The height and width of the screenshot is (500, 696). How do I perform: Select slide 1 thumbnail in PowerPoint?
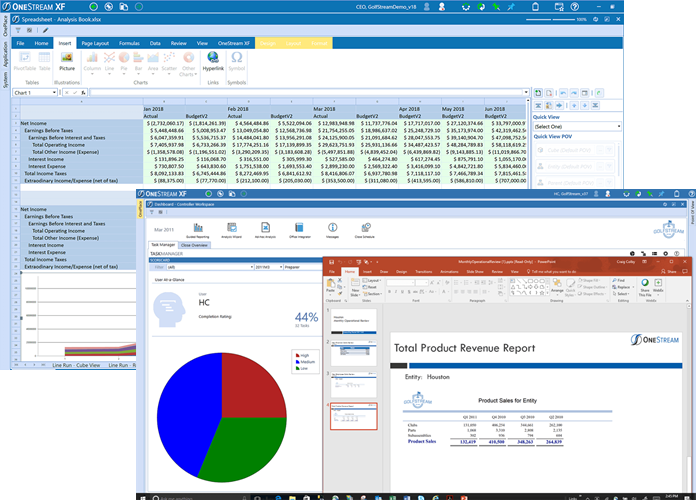coord(354,321)
